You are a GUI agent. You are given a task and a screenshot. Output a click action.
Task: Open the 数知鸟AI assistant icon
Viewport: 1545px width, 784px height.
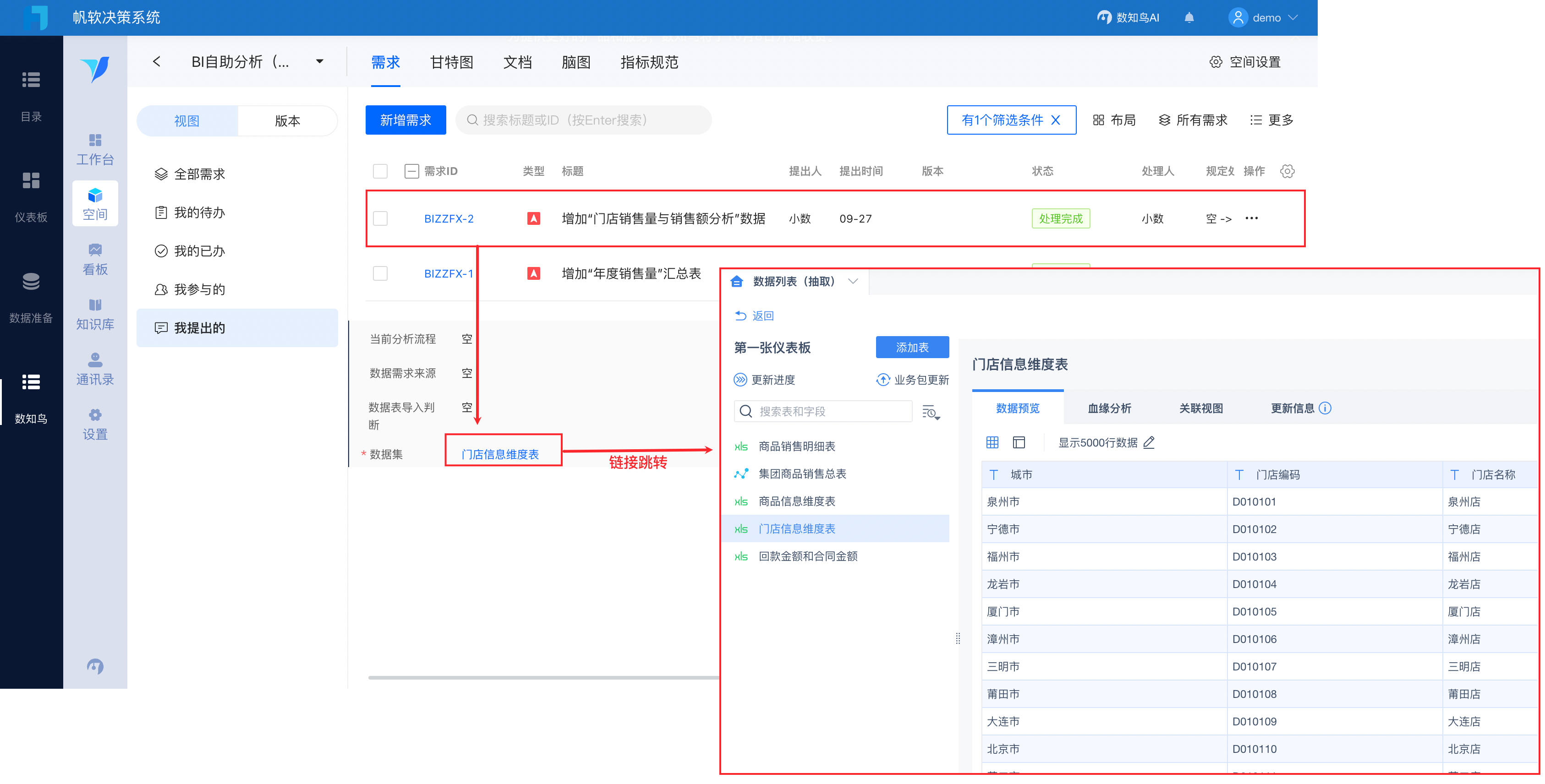pos(1104,17)
